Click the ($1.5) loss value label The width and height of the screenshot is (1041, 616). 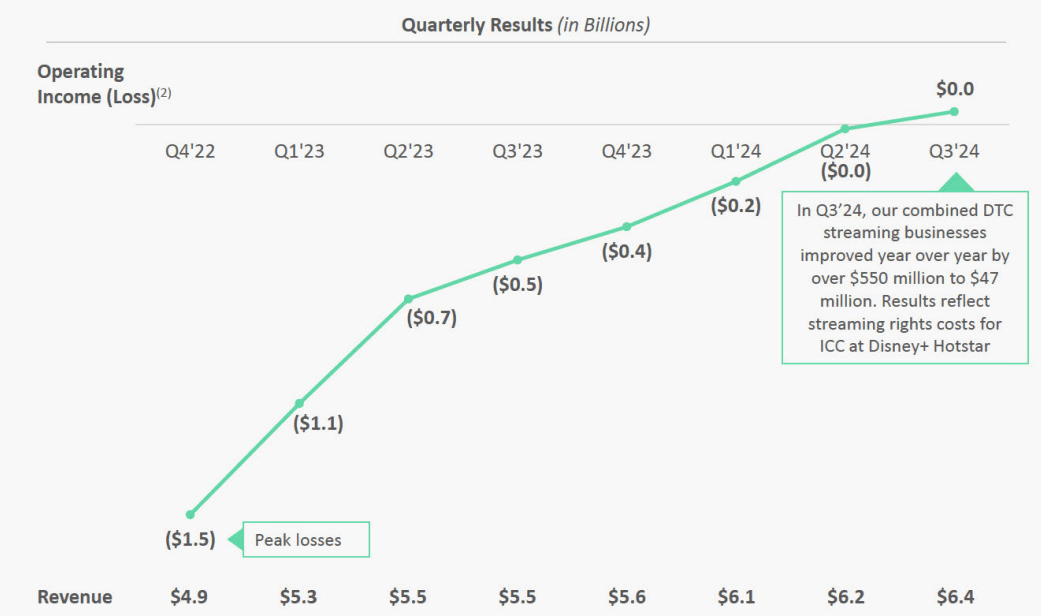190,540
